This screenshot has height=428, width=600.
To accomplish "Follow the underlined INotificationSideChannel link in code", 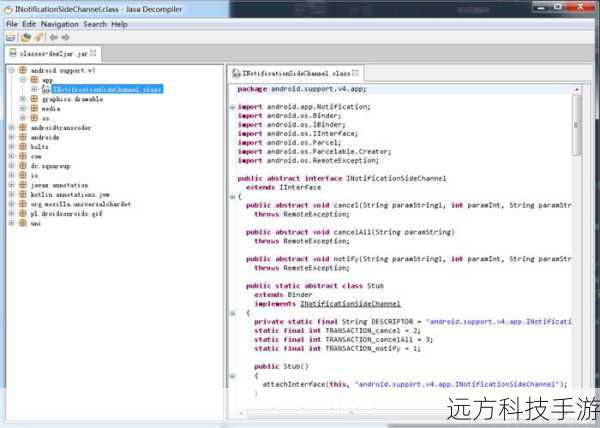I will (350, 304).
